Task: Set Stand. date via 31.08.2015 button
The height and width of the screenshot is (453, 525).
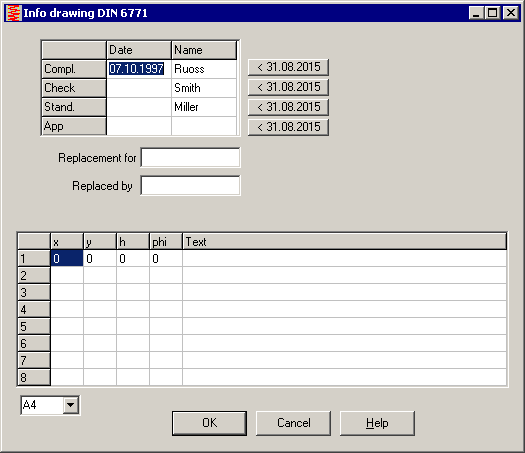Action: point(288,107)
